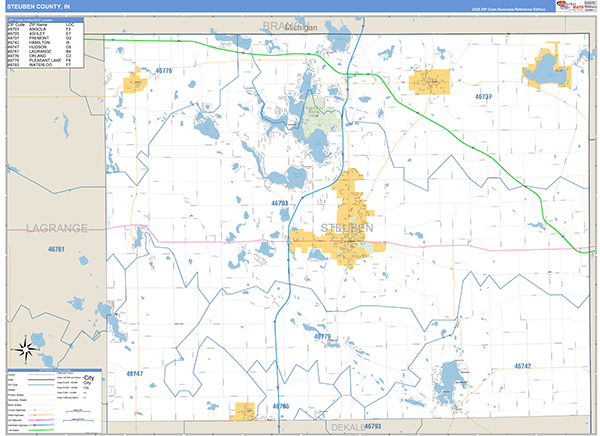Click the compass rose icon

point(26,349)
